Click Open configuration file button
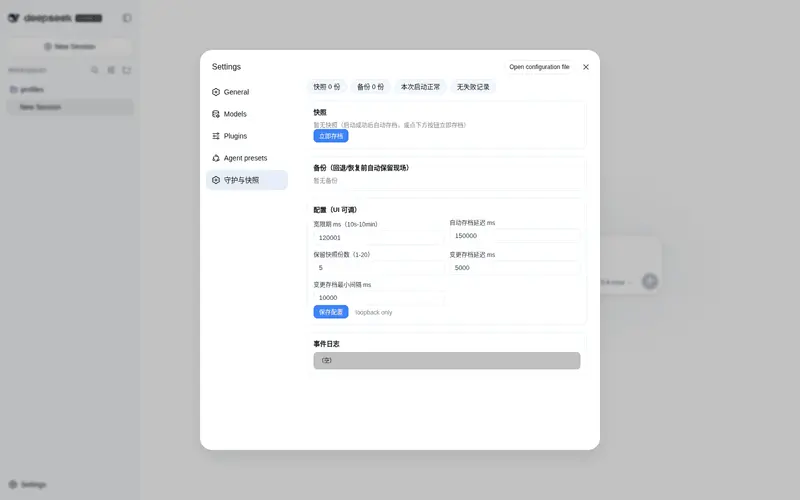Screen dimensions: 800x500 coord(539,67)
